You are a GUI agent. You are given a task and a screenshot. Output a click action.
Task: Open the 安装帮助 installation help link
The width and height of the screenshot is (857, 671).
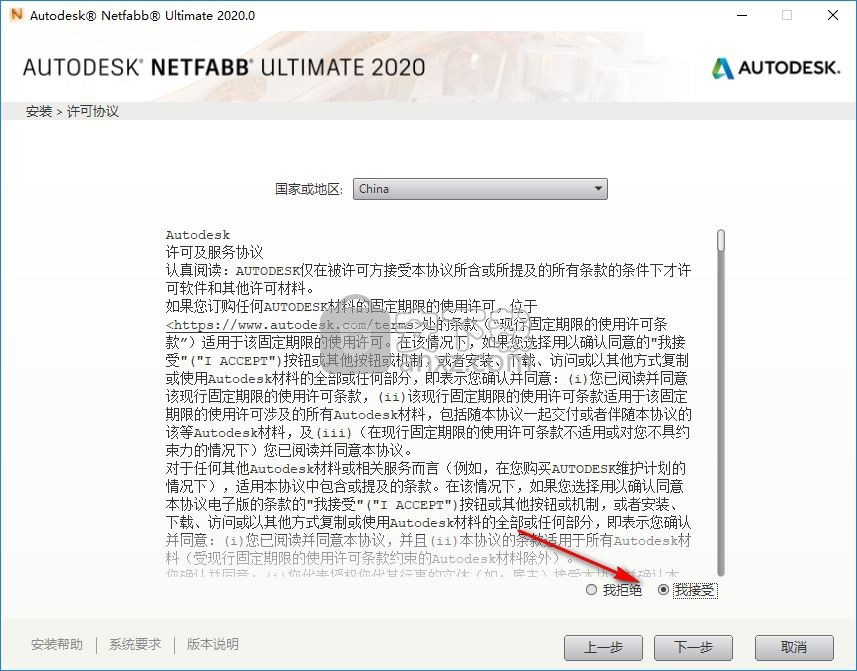(x=57, y=644)
